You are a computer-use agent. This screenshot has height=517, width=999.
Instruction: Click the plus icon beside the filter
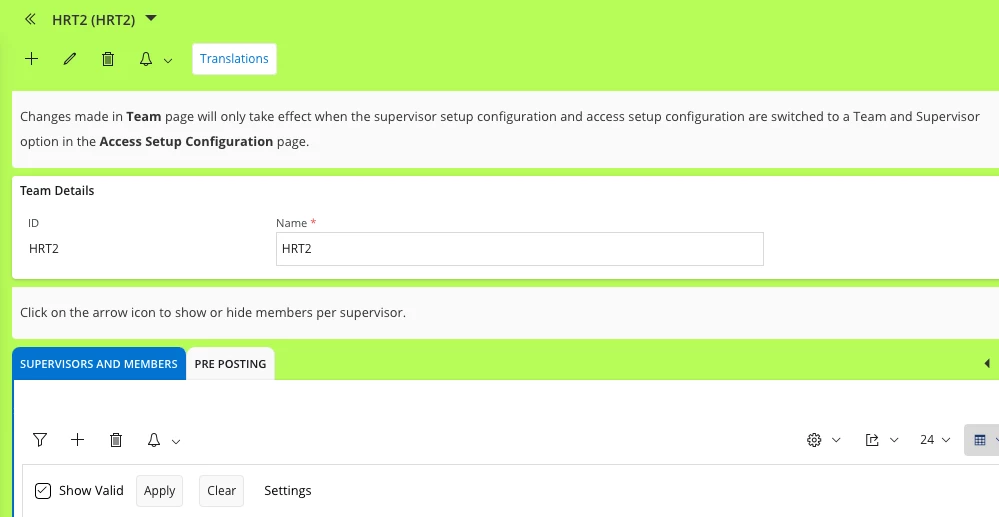point(78,440)
